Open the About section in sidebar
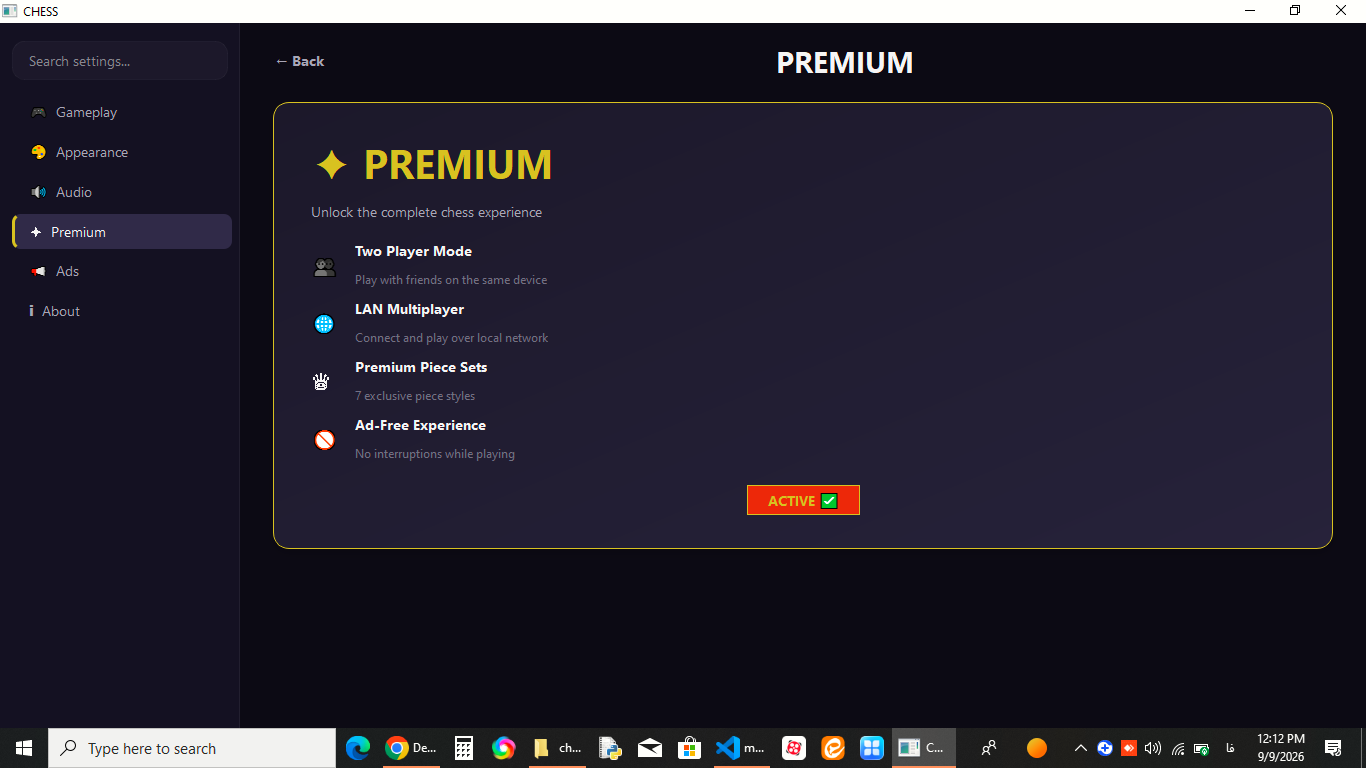The image size is (1366, 768). tap(121, 311)
